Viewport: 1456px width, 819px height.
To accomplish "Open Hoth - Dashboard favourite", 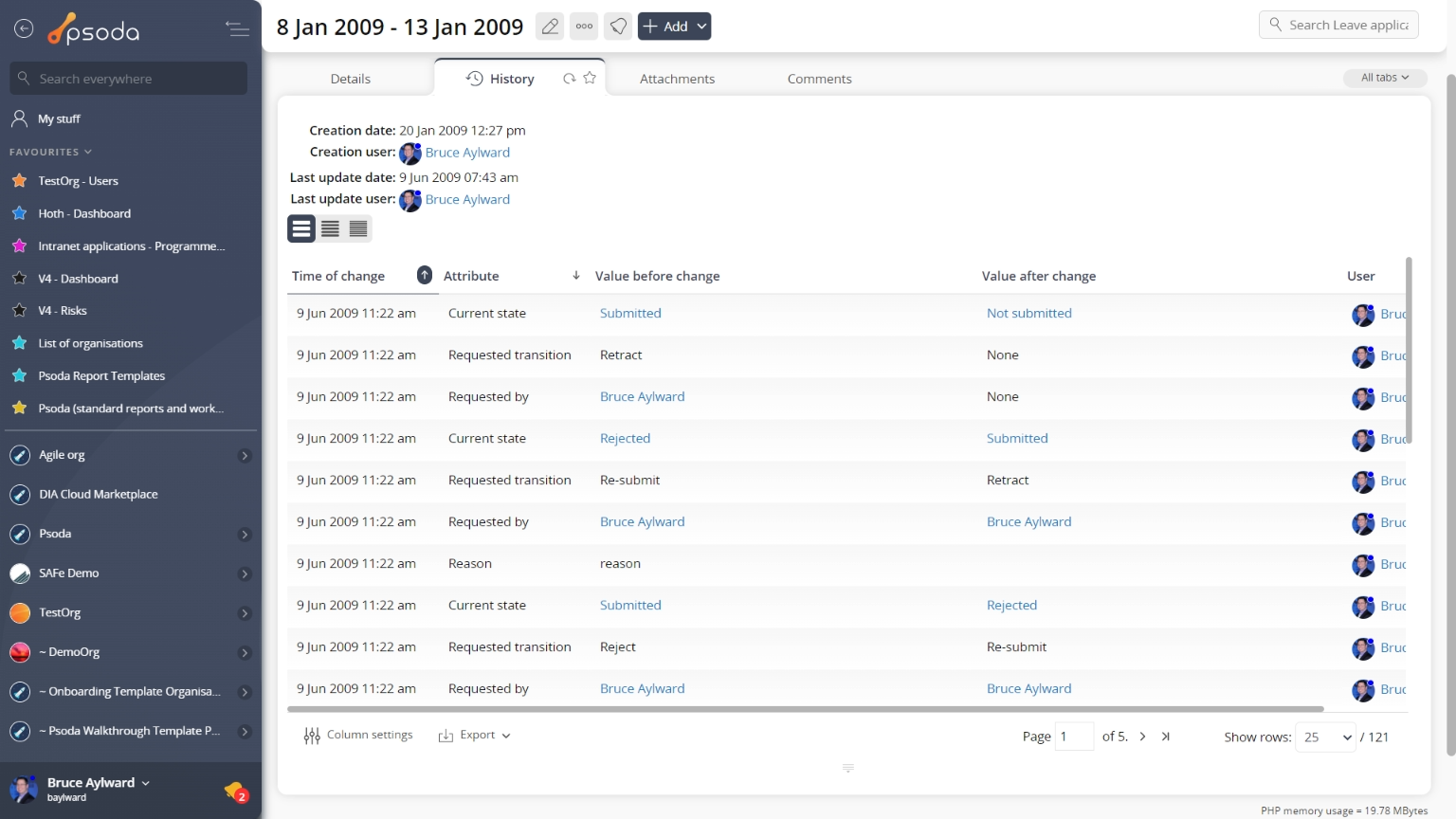I will tap(84, 213).
